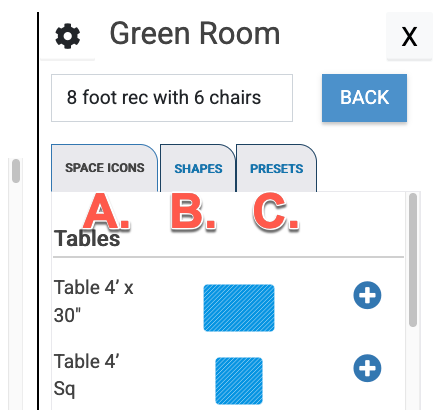Click the blue BACK button
The height and width of the screenshot is (410, 441).
pos(364,98)
